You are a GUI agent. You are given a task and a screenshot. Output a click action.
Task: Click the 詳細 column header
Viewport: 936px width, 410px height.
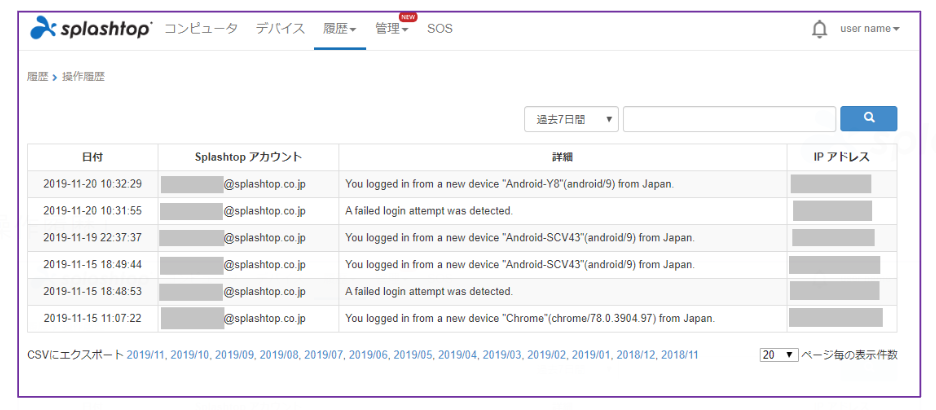[562, 158]
